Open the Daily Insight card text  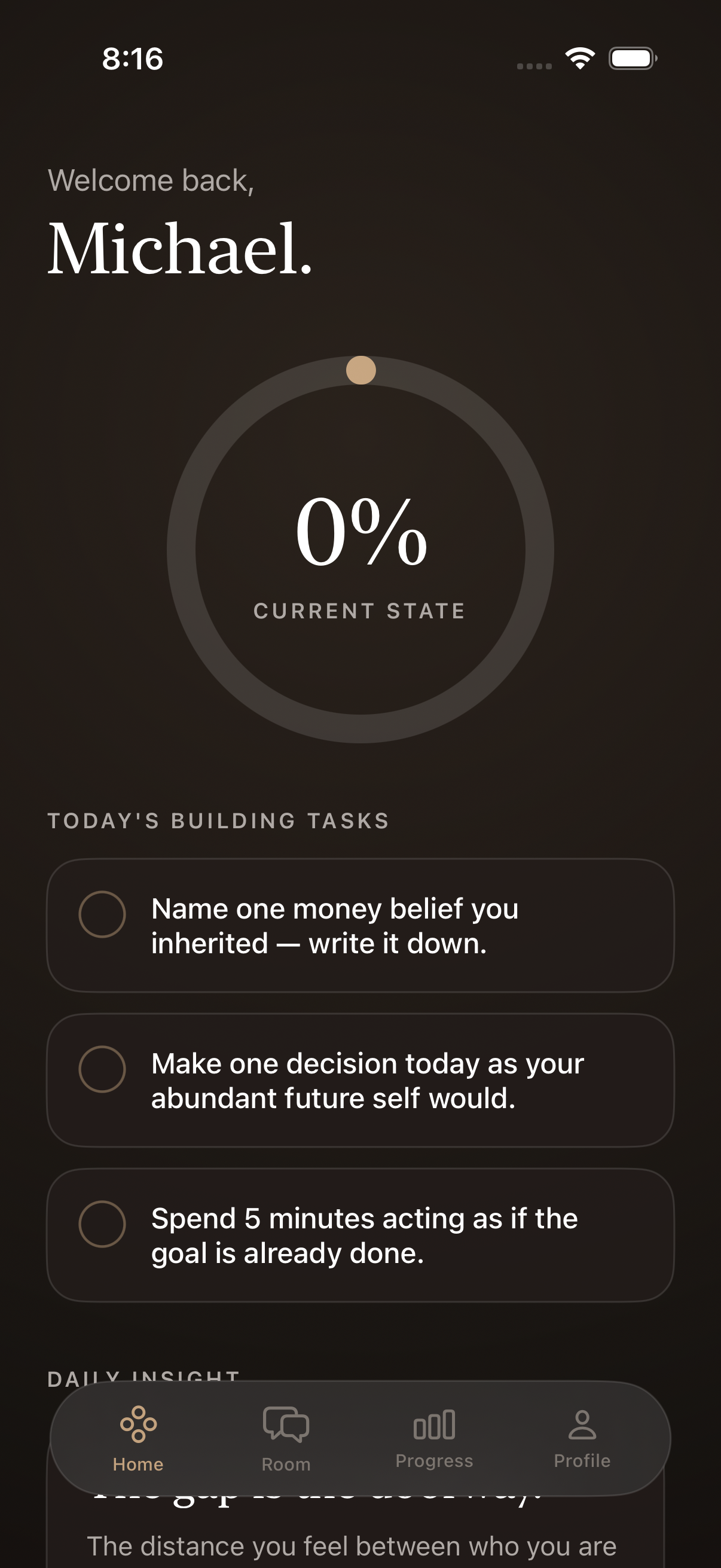(x=352, y=1546)
